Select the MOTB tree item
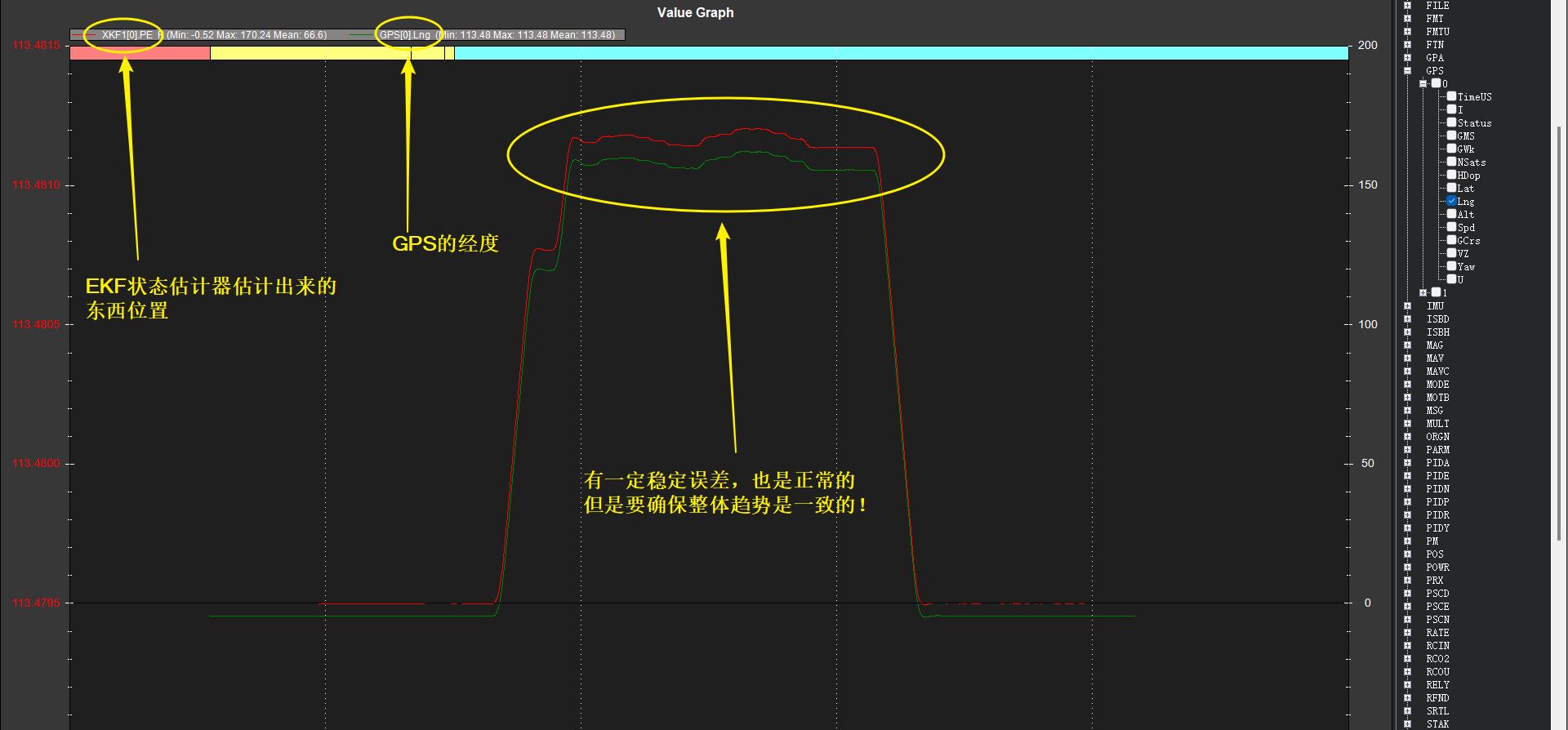The width and height of the screenshot is (1568, 730). click(x=1437, y=398)
